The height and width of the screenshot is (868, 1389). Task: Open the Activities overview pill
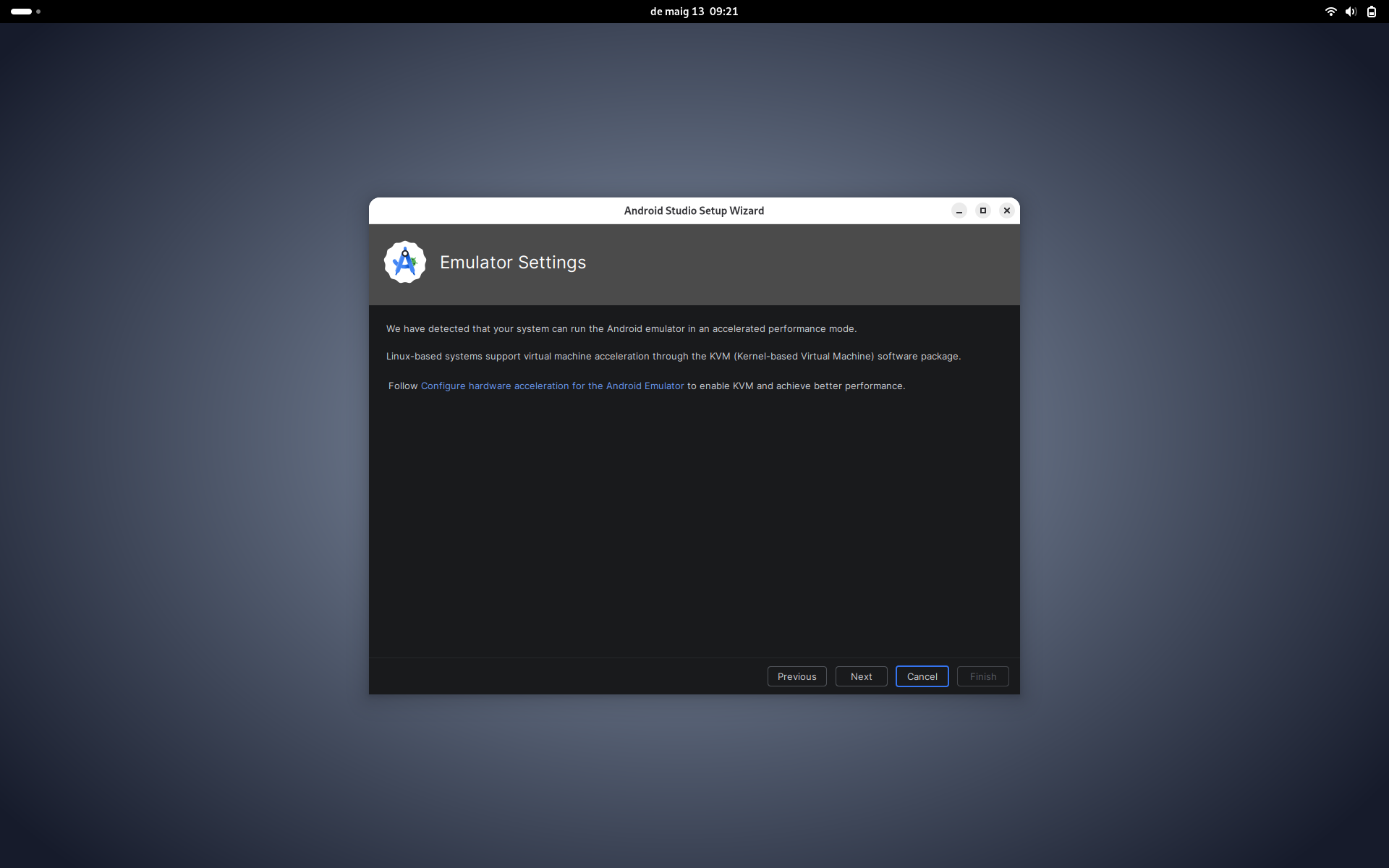[25, 12]
